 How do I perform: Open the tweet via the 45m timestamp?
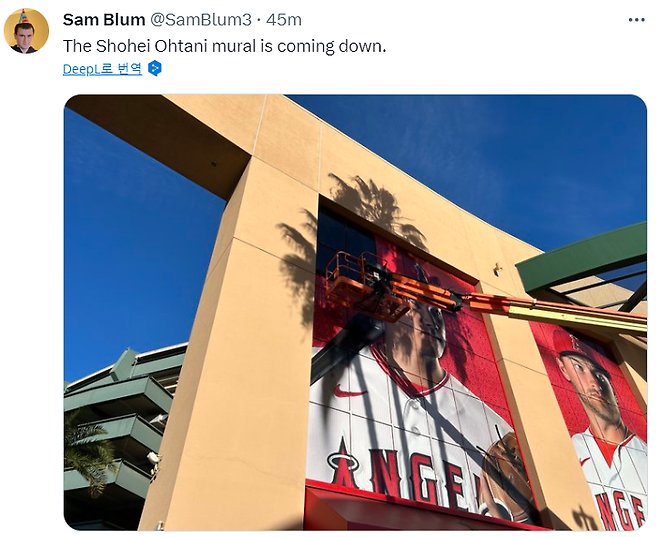tap(284, 20)
